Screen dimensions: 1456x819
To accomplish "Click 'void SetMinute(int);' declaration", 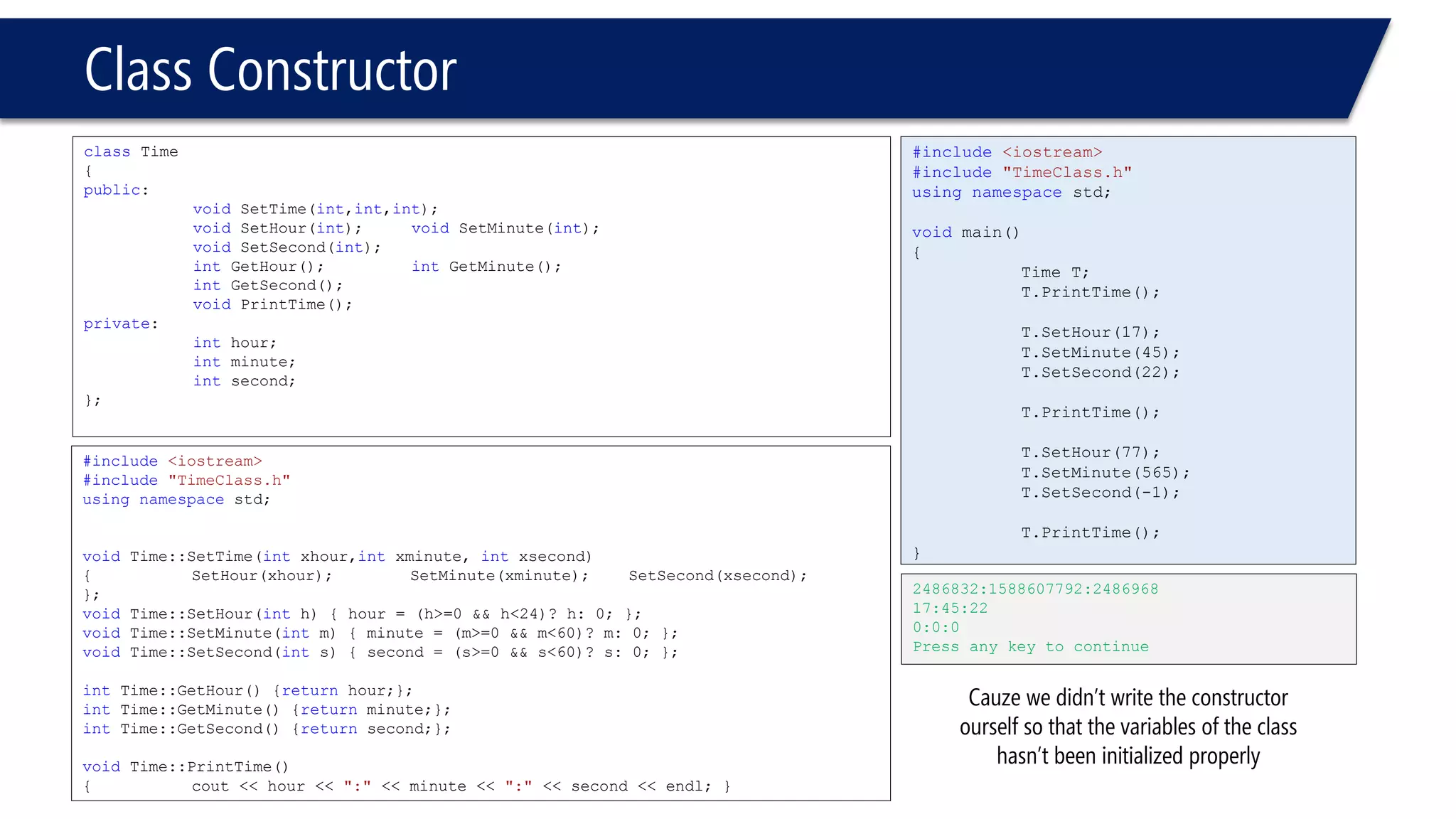I will (505, 228).
